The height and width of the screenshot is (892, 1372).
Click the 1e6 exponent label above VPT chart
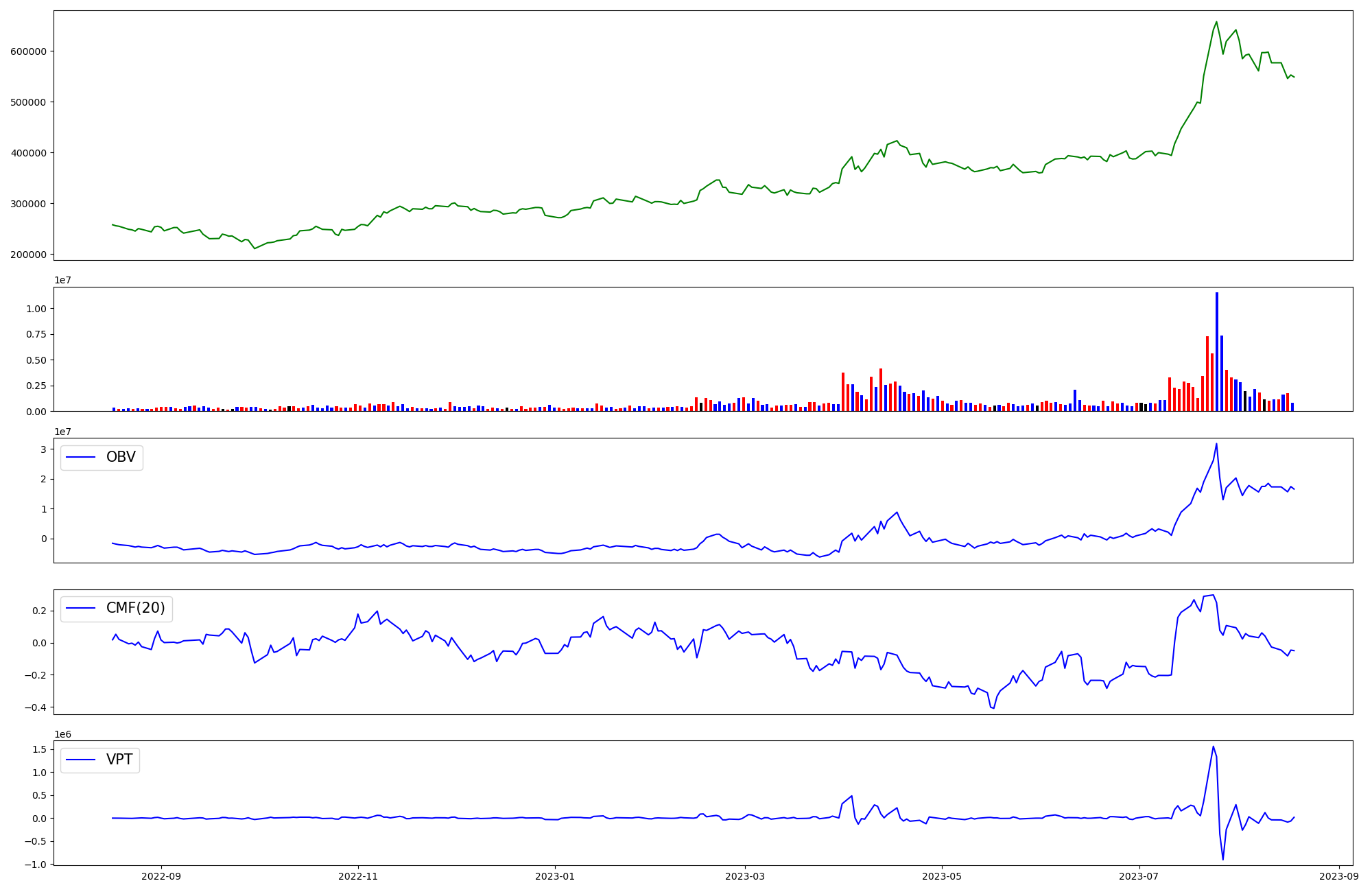(62, 735)
